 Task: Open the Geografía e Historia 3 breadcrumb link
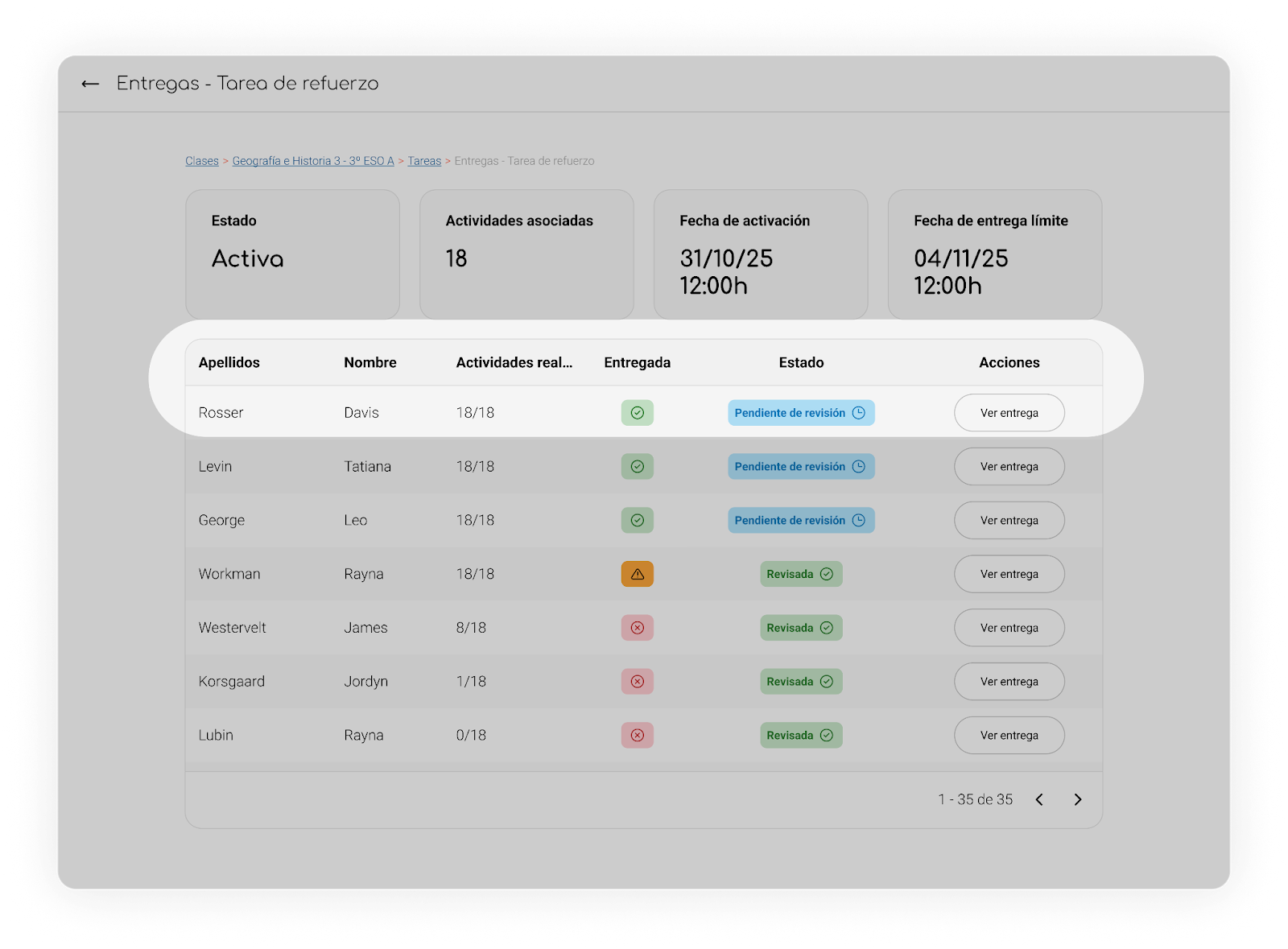313,161
